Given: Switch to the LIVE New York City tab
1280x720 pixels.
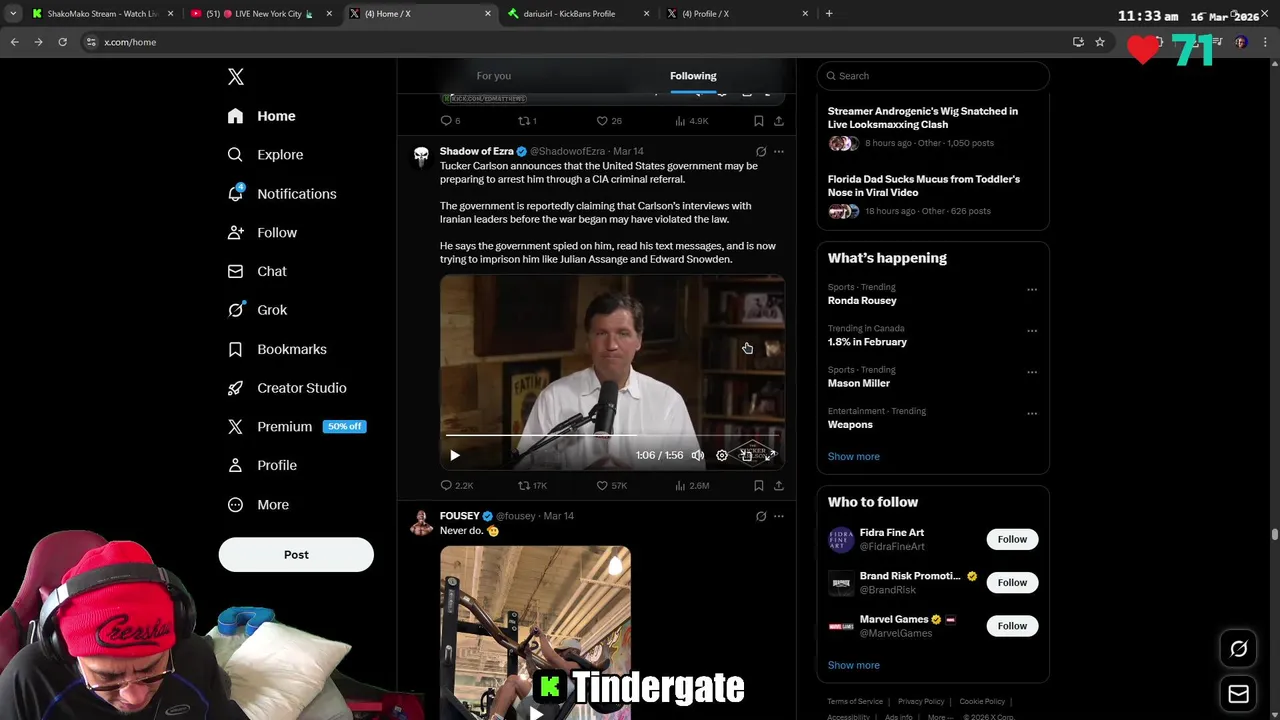Looking at the screenshot, I should (x=261, y=14).
